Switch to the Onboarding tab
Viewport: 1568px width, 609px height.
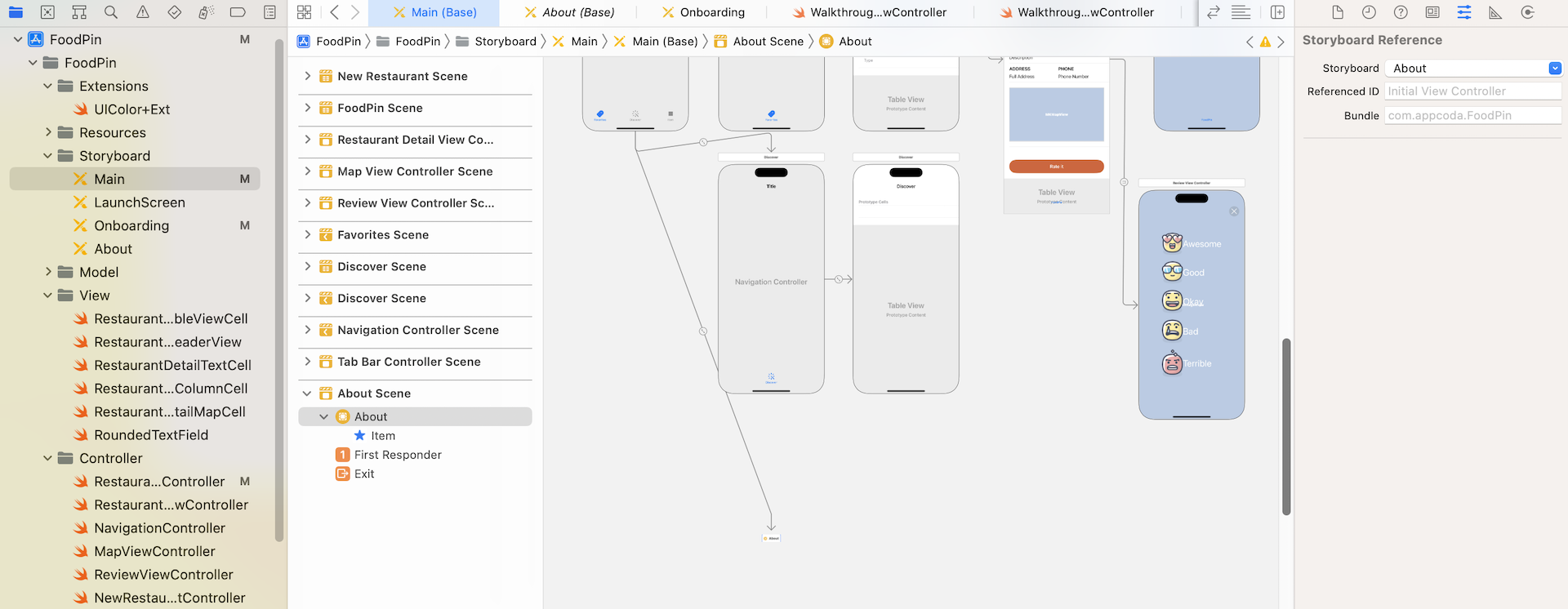[703, 12]
